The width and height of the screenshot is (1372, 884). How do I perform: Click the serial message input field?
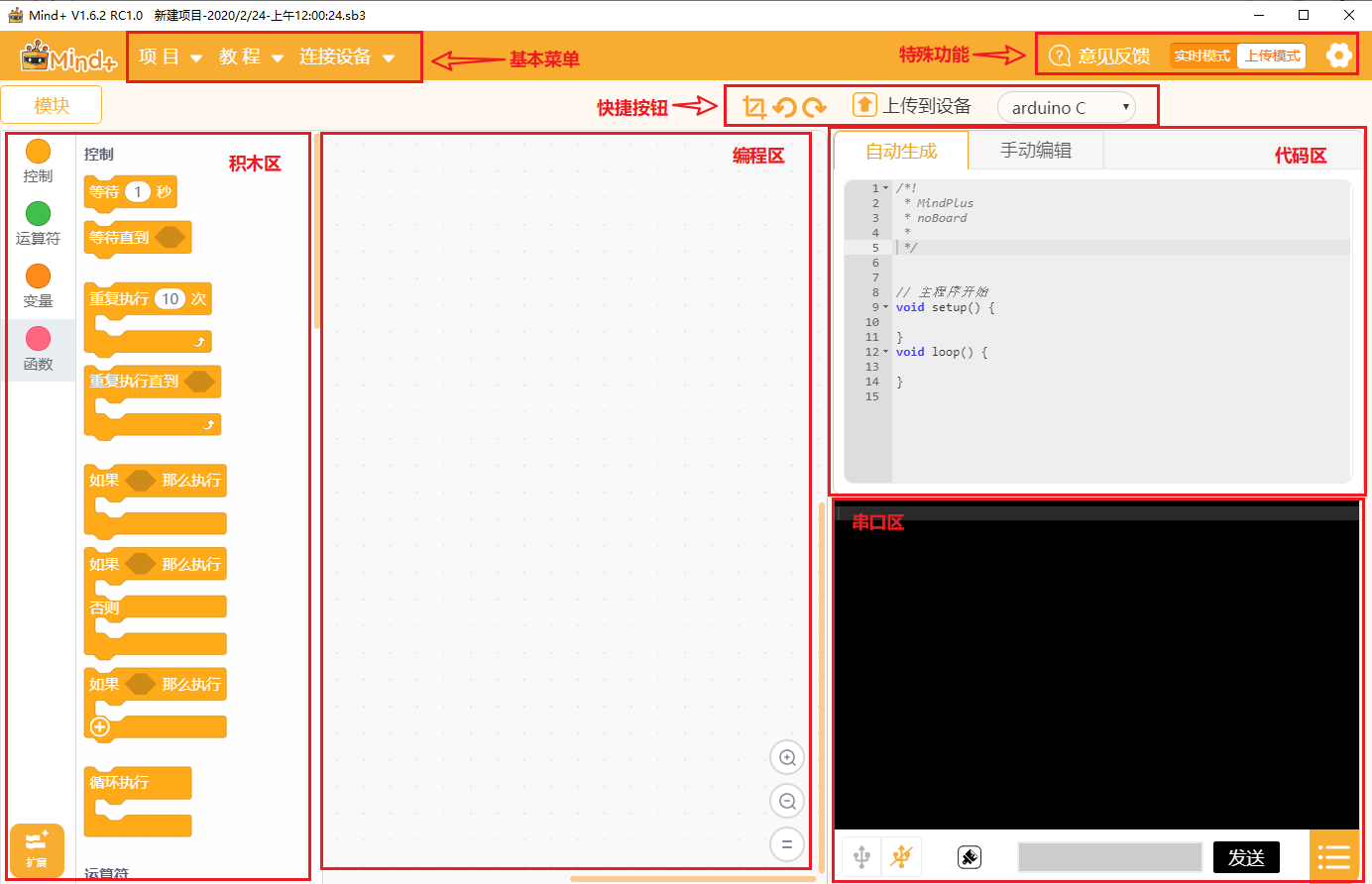pyautogui.click(x=1109, y=857)
